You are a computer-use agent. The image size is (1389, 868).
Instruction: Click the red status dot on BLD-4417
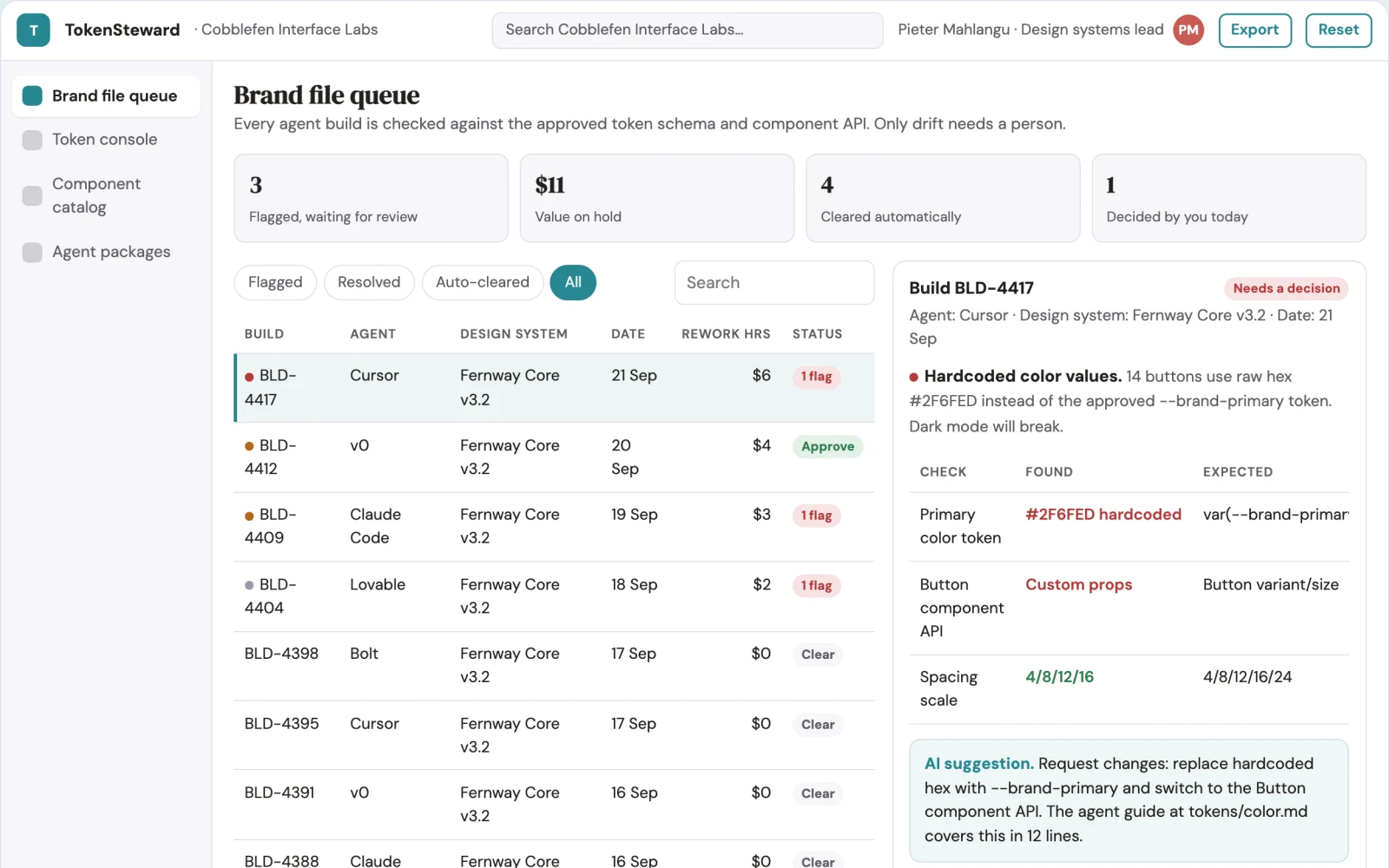click(x=249, y=377)
